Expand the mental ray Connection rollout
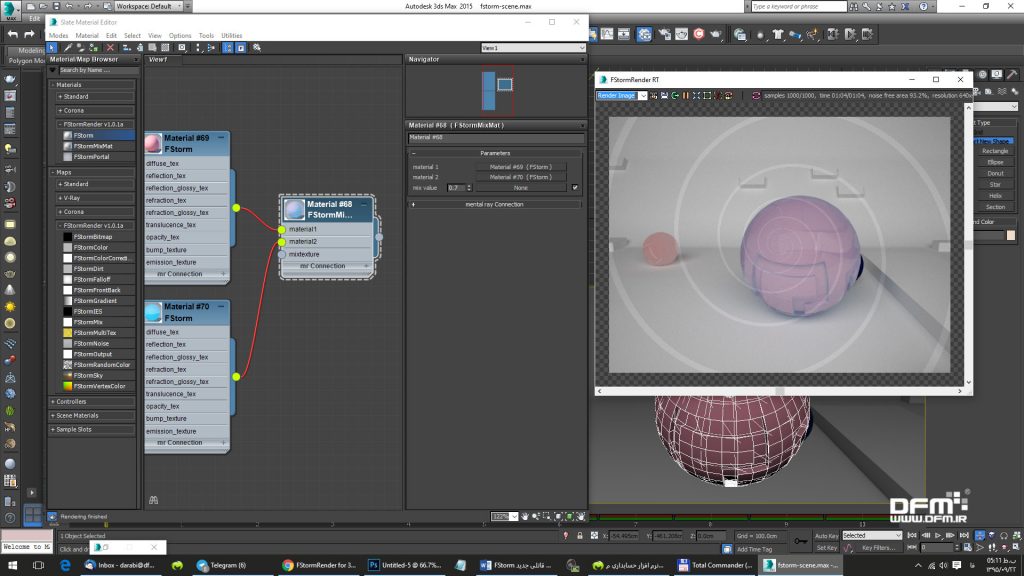Image resolution: width=1024 pixels, height=576 pixels. [494, 204]
